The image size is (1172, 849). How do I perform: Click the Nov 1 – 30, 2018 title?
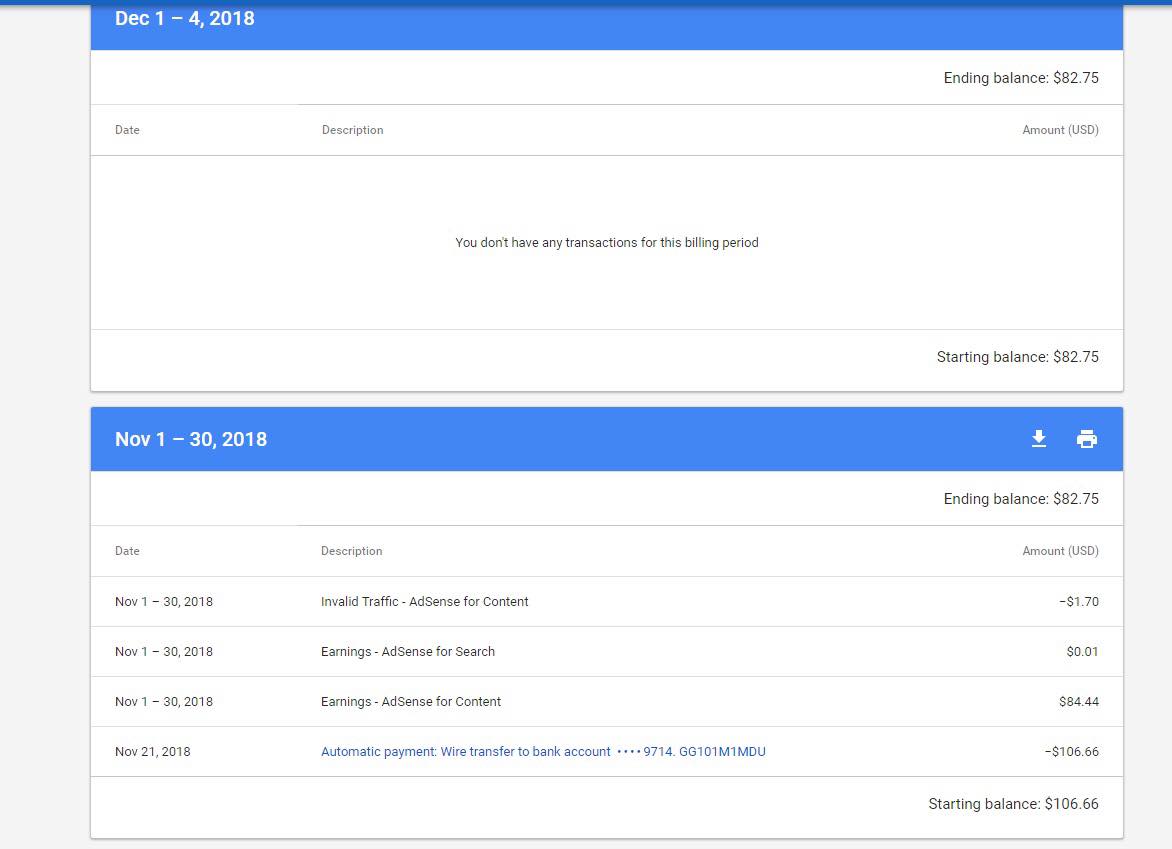(191, 440)
